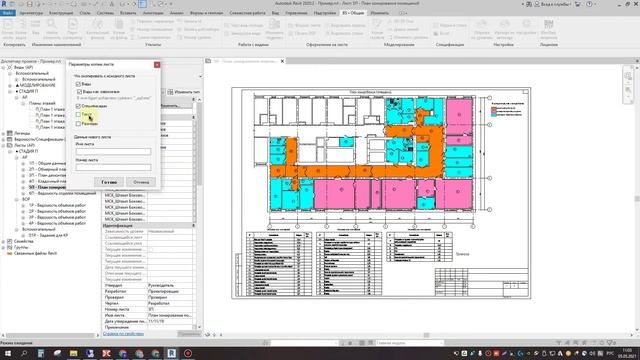Click the taskbar search magnifier icon
Image resolution: width=640 pixels, height=360 pixels.
pyautogui.click(x=24, y=353)
